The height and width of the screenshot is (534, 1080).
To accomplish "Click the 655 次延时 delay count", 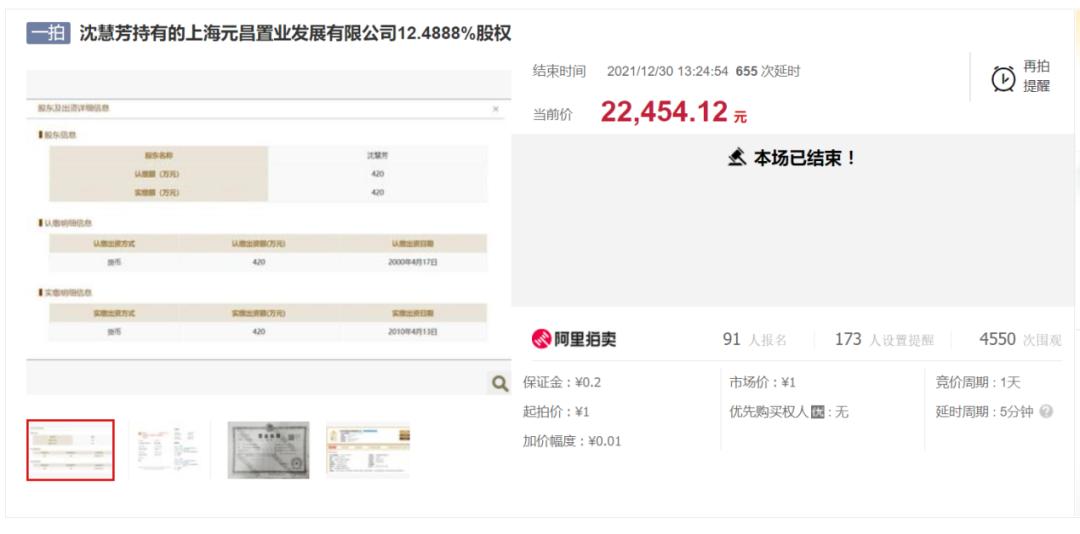I will (768, 71).
